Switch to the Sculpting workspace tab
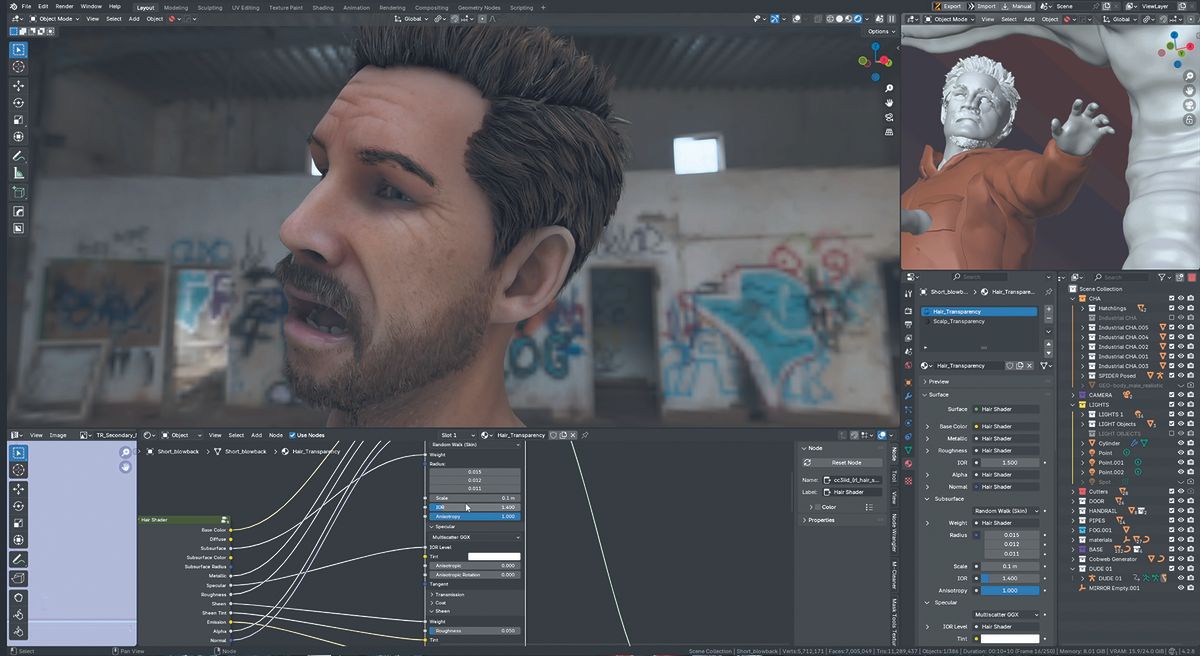The image size is (1200, 656). (x=210, y=7)
